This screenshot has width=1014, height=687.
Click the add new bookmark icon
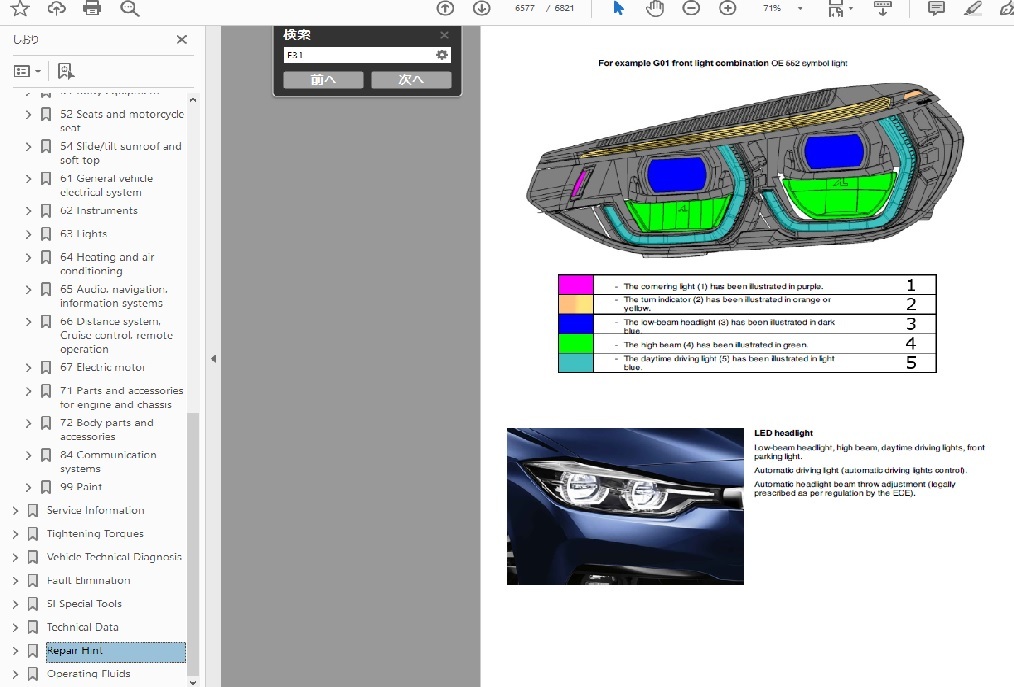point(65,71)
